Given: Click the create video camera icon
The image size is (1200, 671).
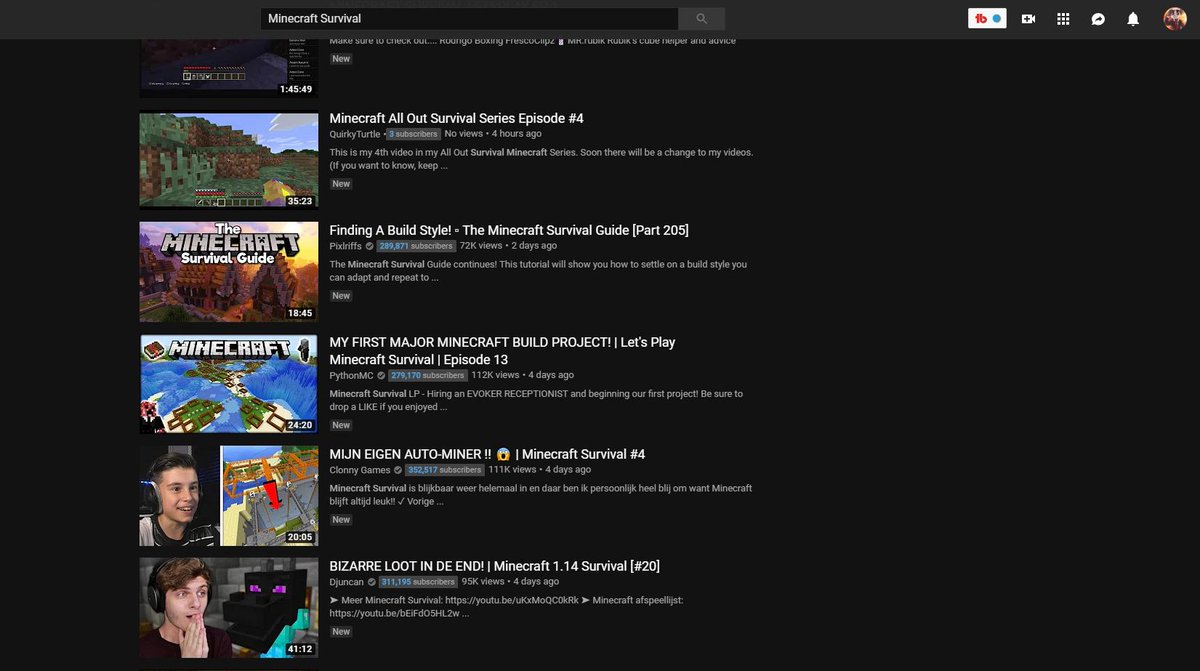Looking at the screenshot, I should click(x=1028, y=19).
